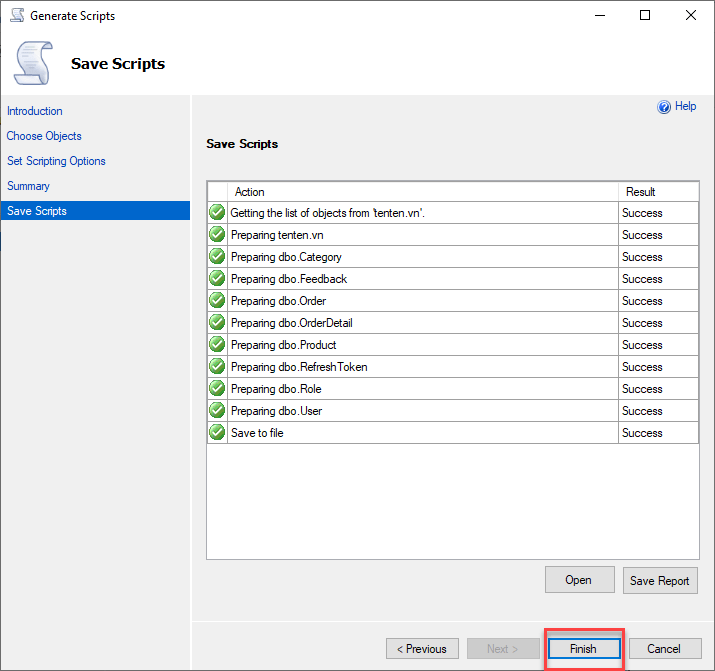Viewport: 715px width, 671px height.
Task: Click green check icon beside Preparing dbo.Category
Action: click(x=217, y=256)
